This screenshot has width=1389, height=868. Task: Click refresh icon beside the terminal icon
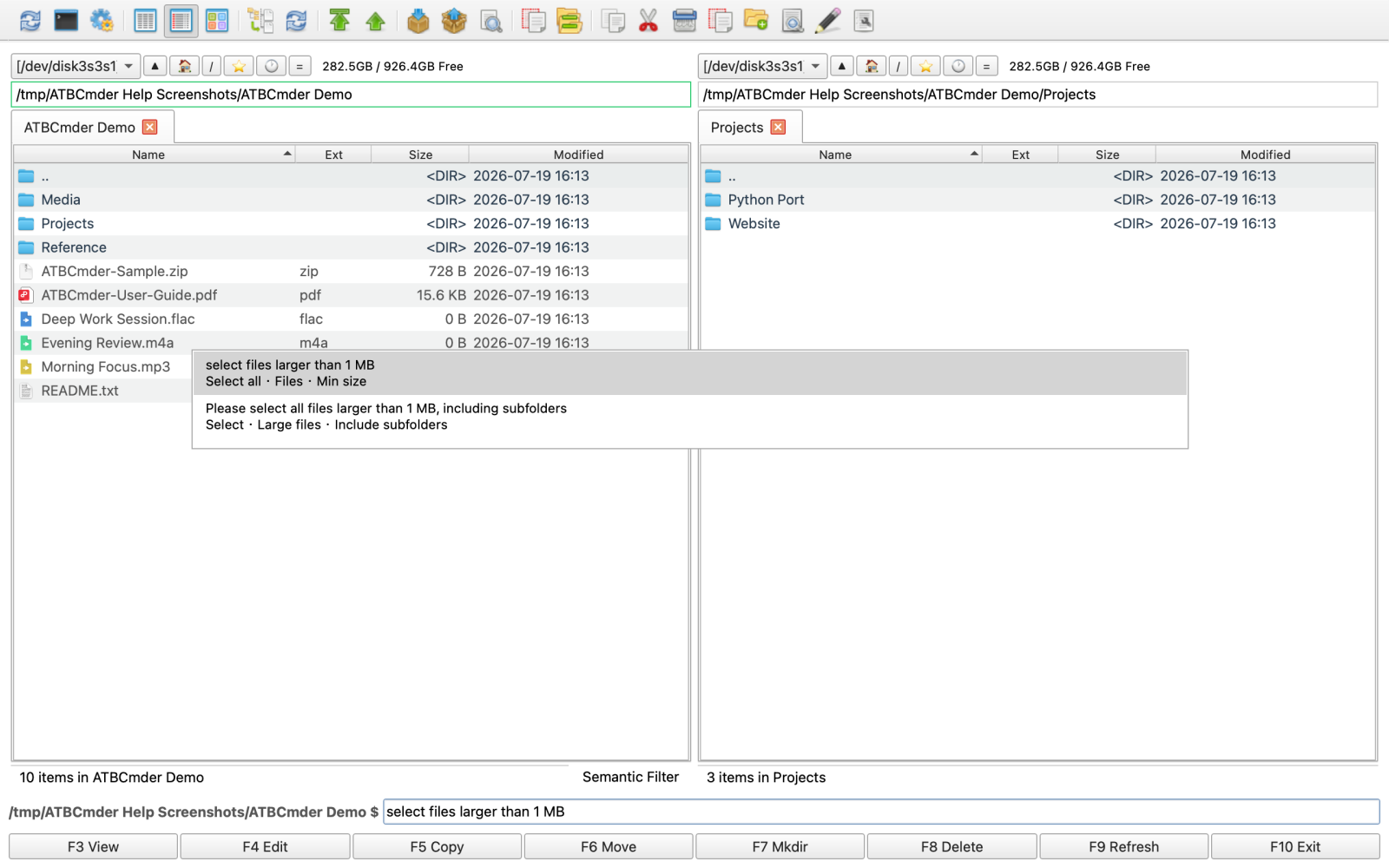coord(30,21)
